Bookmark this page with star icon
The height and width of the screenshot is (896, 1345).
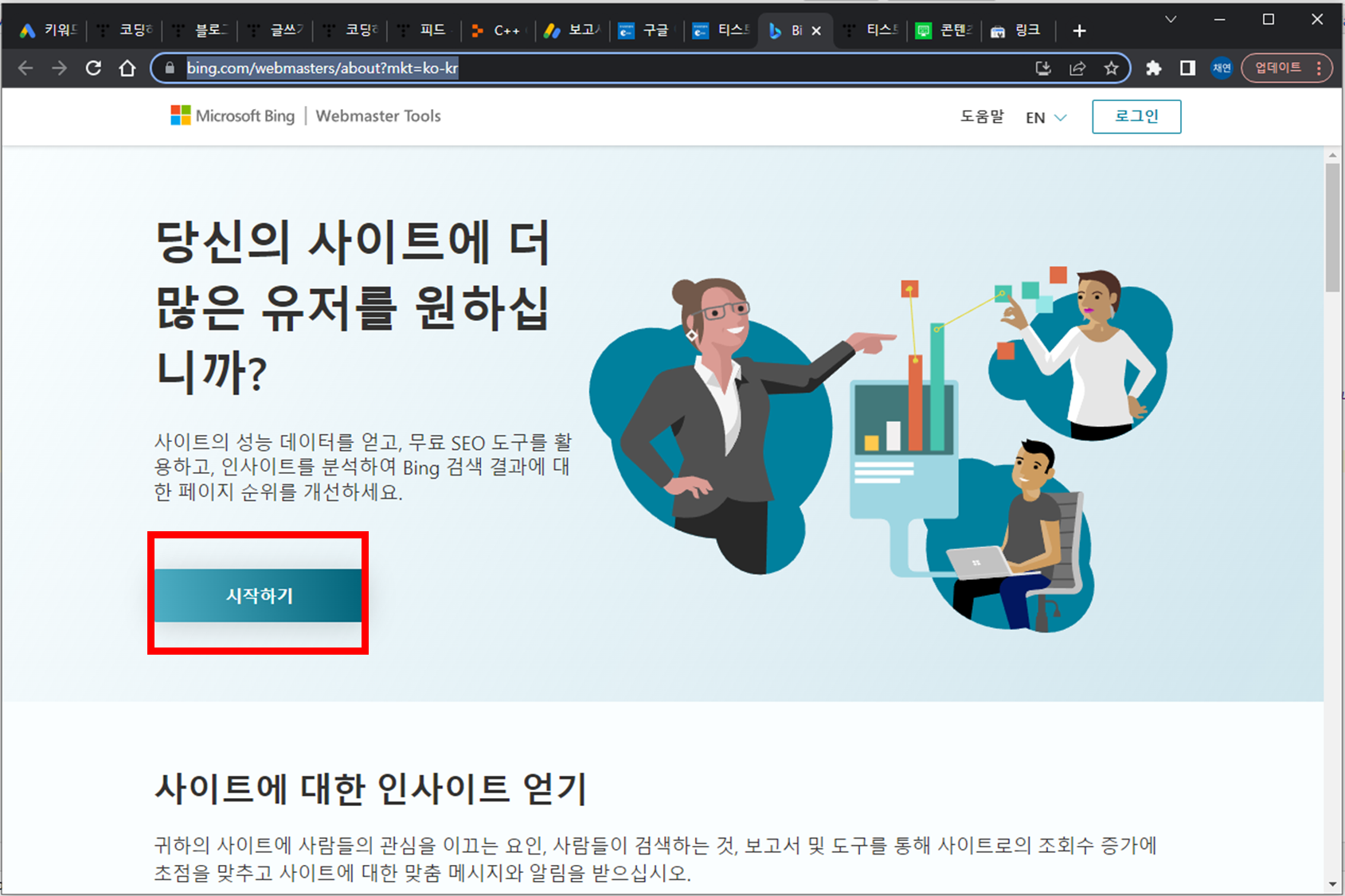[x=1112, y=68]
